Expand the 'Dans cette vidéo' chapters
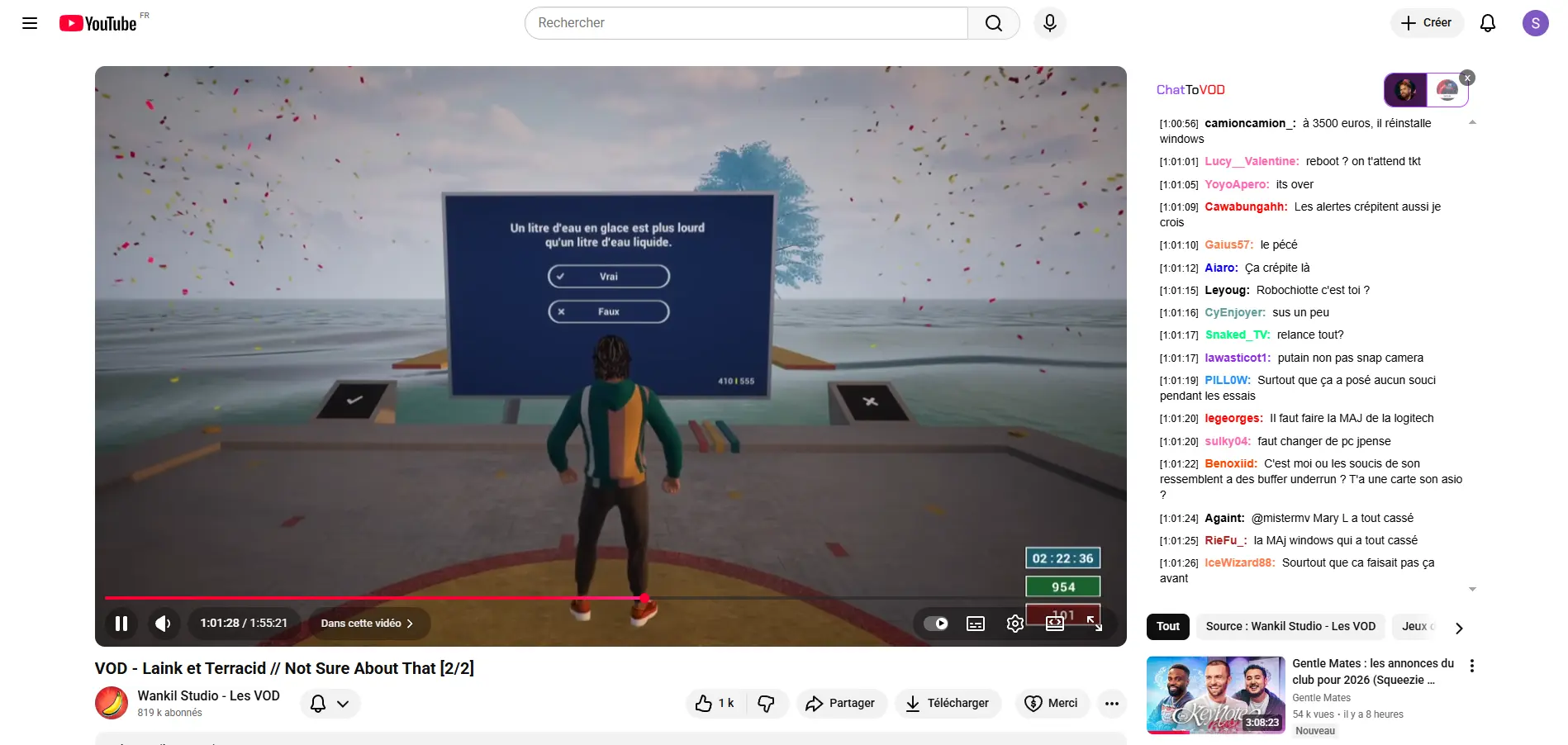Image resolution: width=1568 pixels, height=745 pixels. click(367, 624)
